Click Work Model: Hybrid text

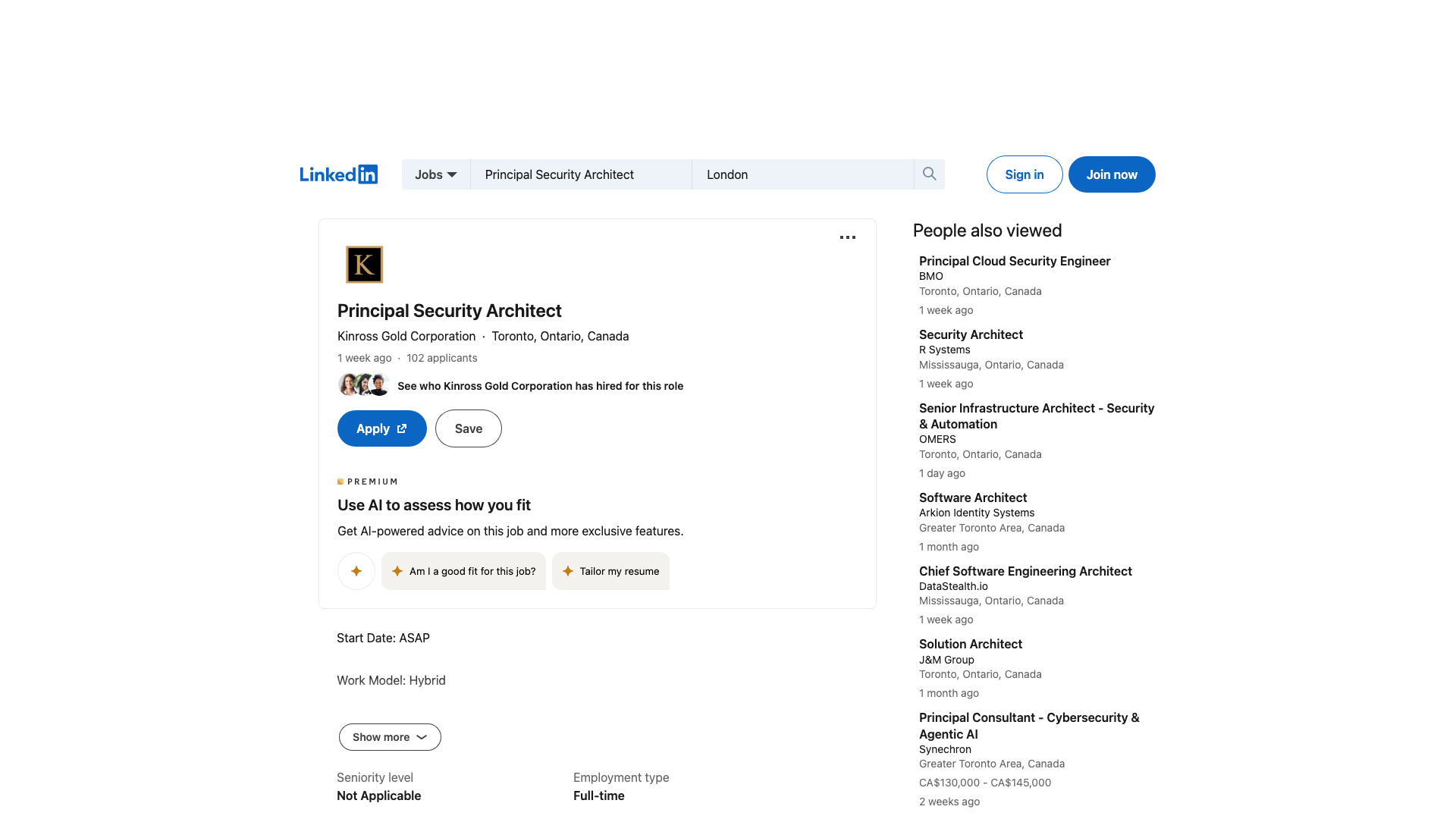391,680
